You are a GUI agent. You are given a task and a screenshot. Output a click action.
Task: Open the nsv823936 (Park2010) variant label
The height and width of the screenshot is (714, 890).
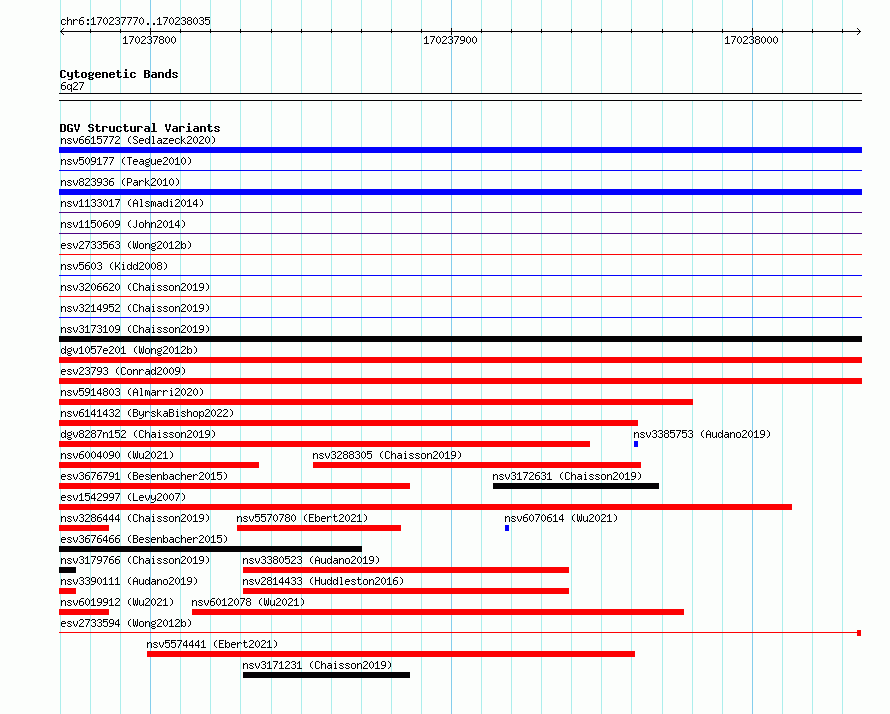pos(120,182)
